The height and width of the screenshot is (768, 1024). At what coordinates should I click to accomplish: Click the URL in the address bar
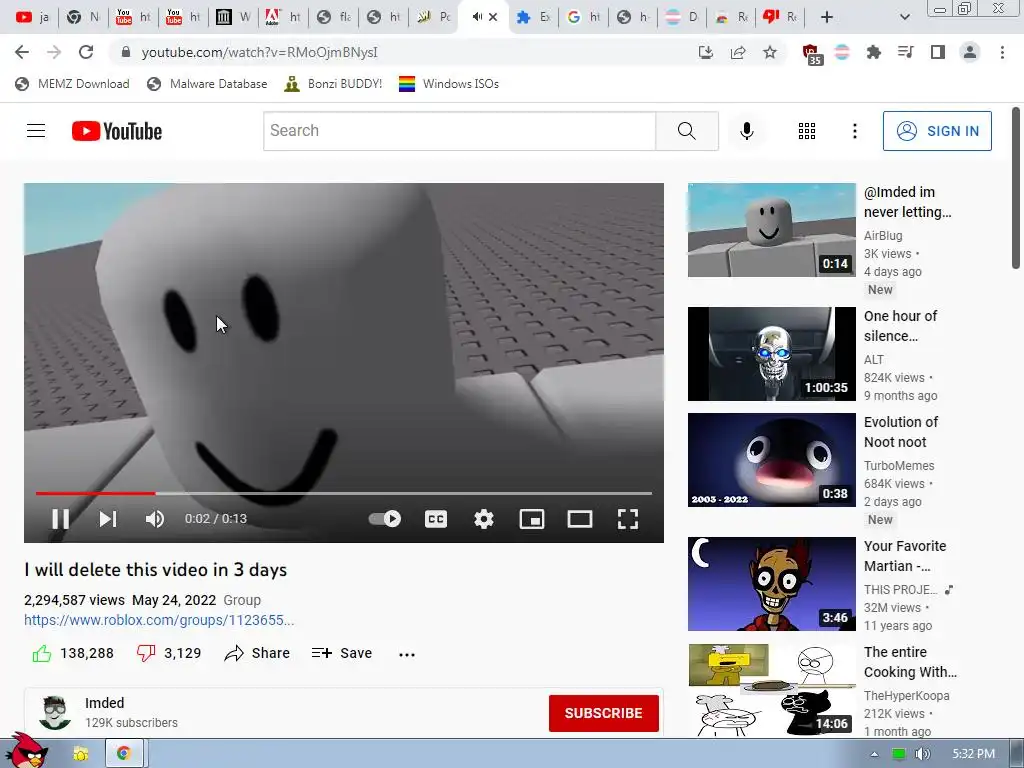tap(259, 52)
